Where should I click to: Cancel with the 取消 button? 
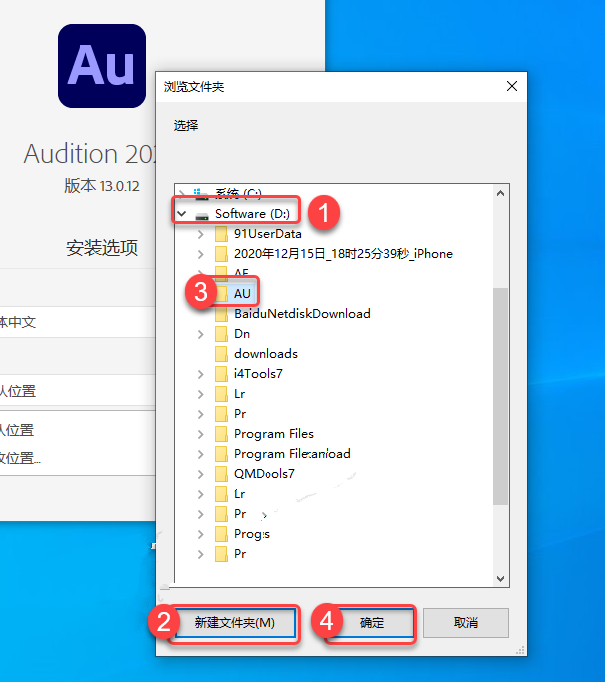[465, 623]
